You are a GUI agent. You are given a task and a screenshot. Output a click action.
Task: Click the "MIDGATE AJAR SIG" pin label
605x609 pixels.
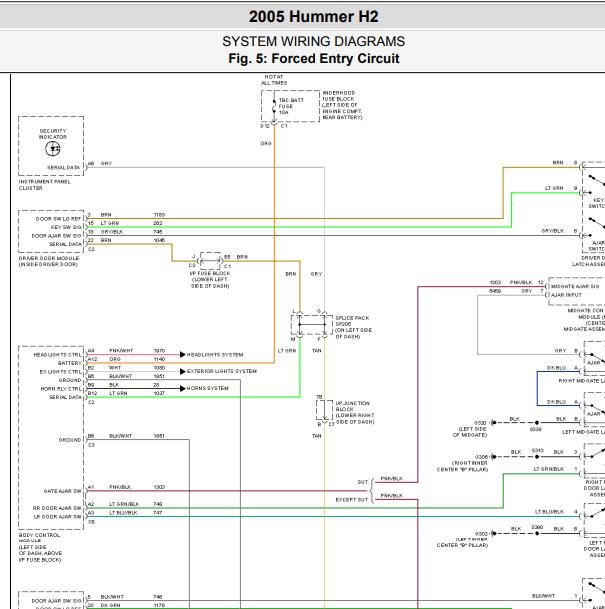click(575, 287)
